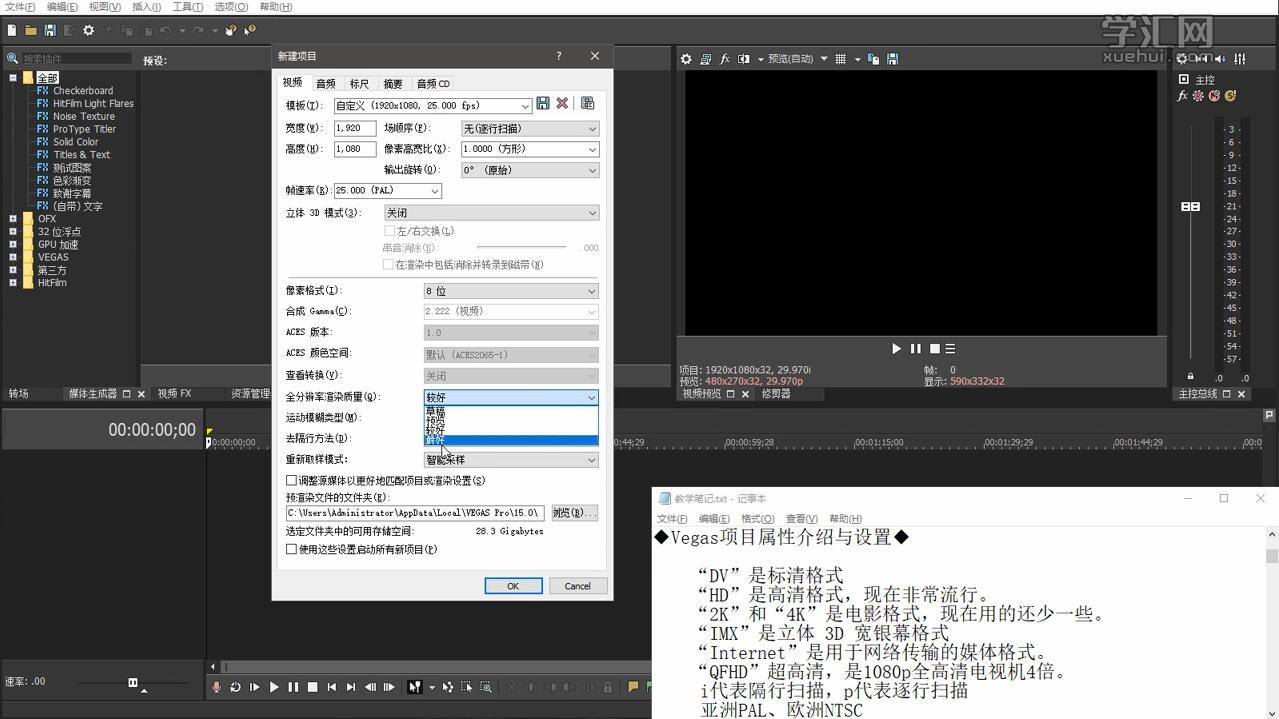This screenshot has height=719, width=1279.
Task: Click the Save project disk icon in the main toolbar
Action: coord(50,31)
